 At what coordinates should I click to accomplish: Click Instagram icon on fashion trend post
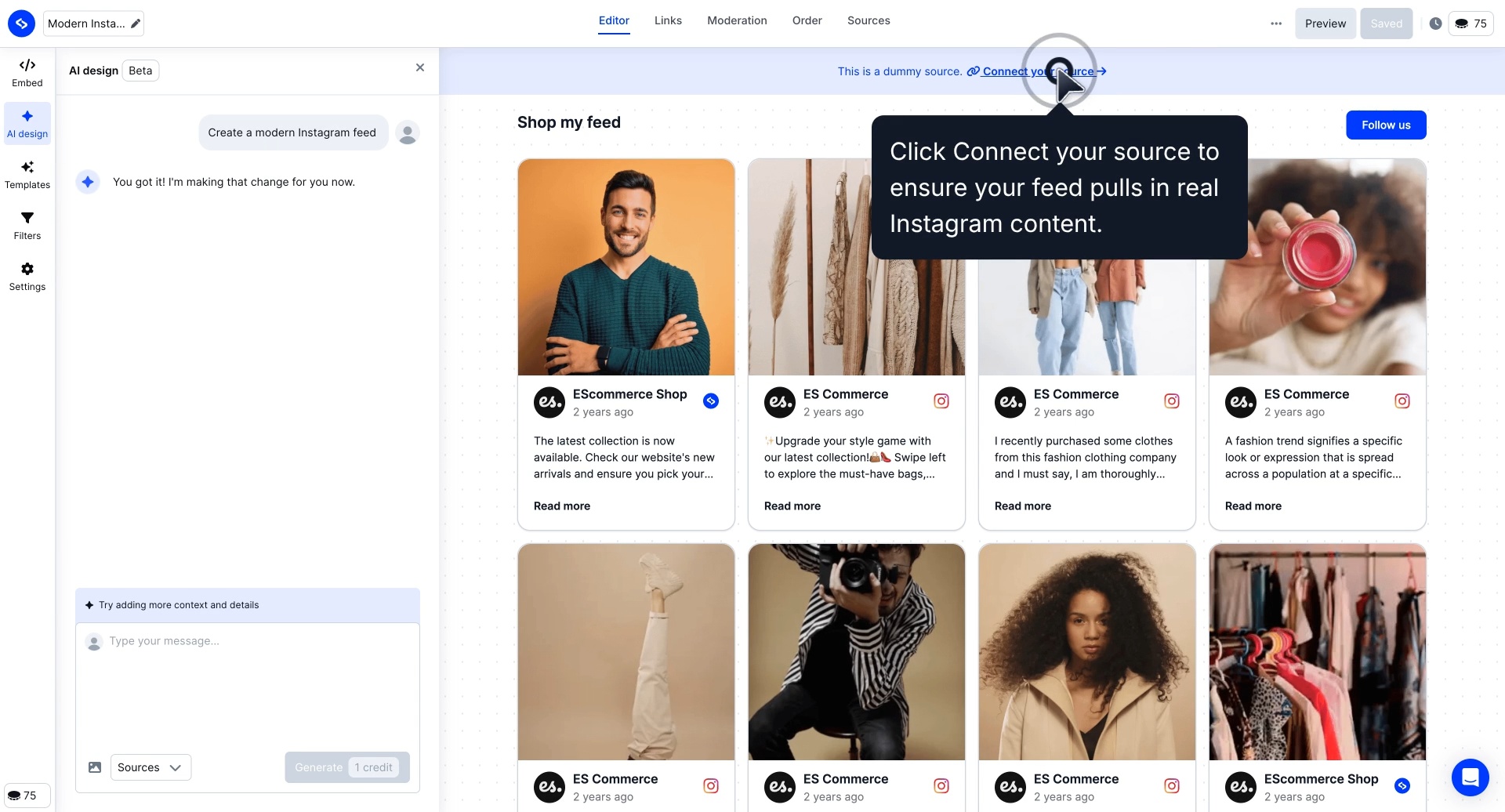tap(1402, 401)
